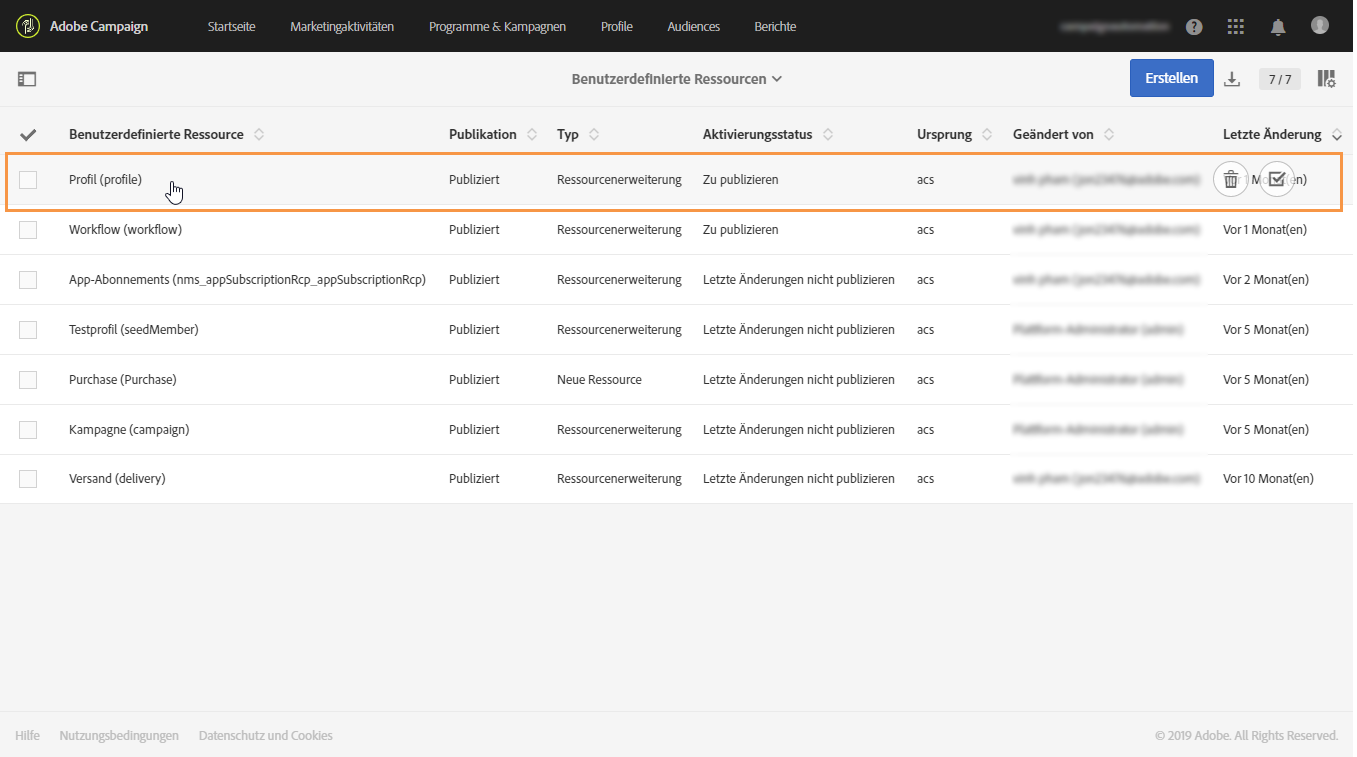Open the Datenschutz und Cookies link
The width and height of the screenshot is (1357, 757).
(x=265, y=736)
